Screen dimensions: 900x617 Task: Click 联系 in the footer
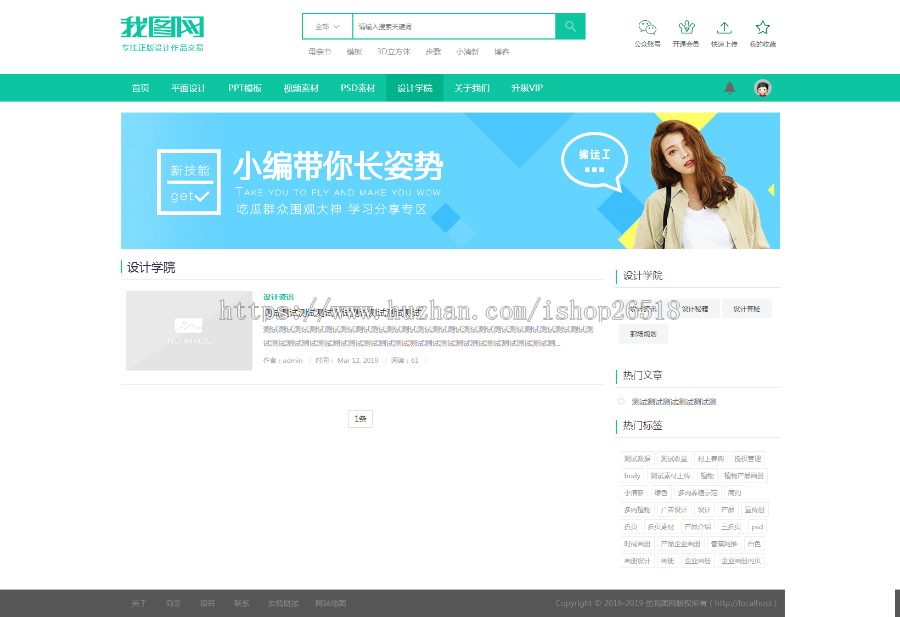pyautogui.click(x=242, y=603)
